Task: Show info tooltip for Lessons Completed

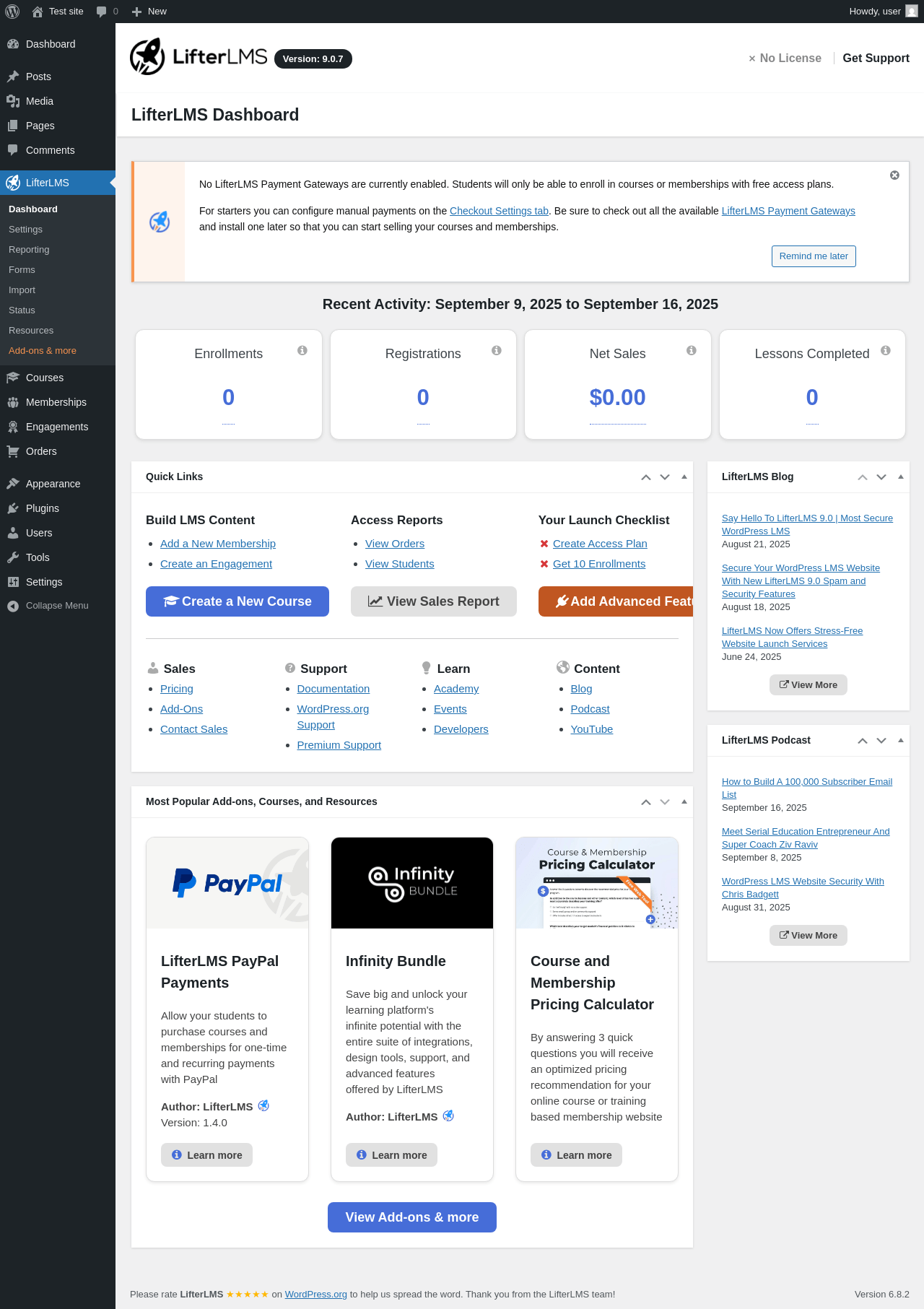Action: click(886, 350)
